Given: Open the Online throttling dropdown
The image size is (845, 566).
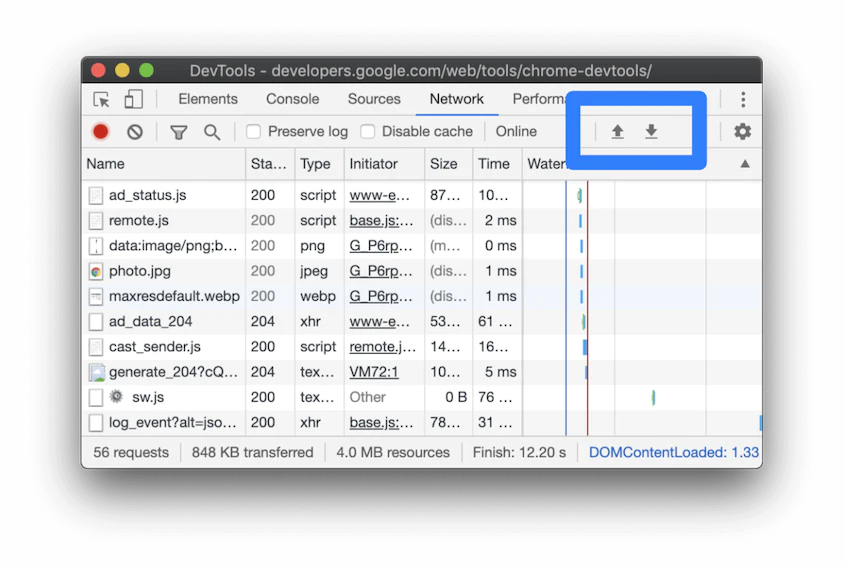Looking at the screenshot, I should point(516,132).
